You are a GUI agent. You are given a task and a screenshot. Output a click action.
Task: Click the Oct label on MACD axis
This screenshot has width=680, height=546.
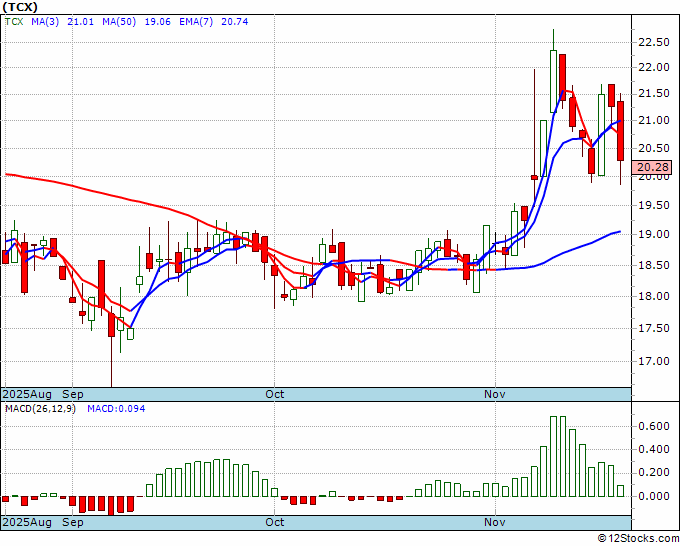pyautogui.click(x=275, y=522)
